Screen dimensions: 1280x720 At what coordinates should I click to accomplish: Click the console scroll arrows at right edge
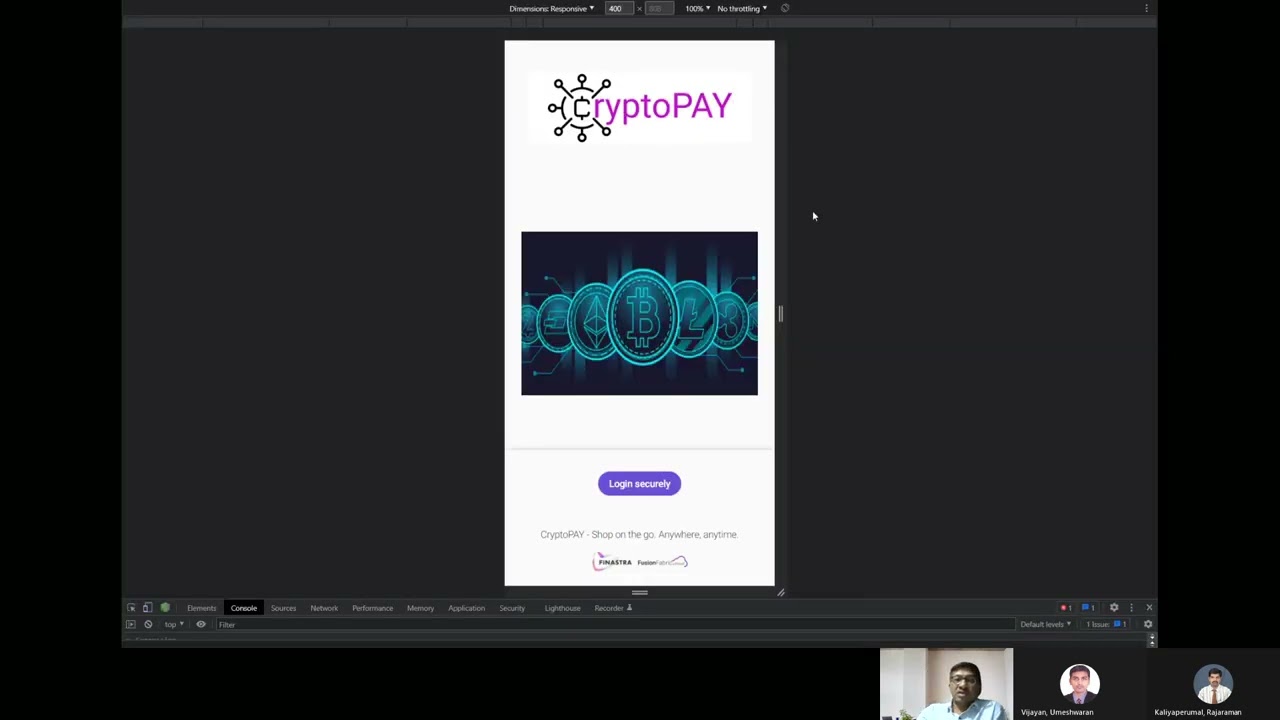[x=1152, y=639]
